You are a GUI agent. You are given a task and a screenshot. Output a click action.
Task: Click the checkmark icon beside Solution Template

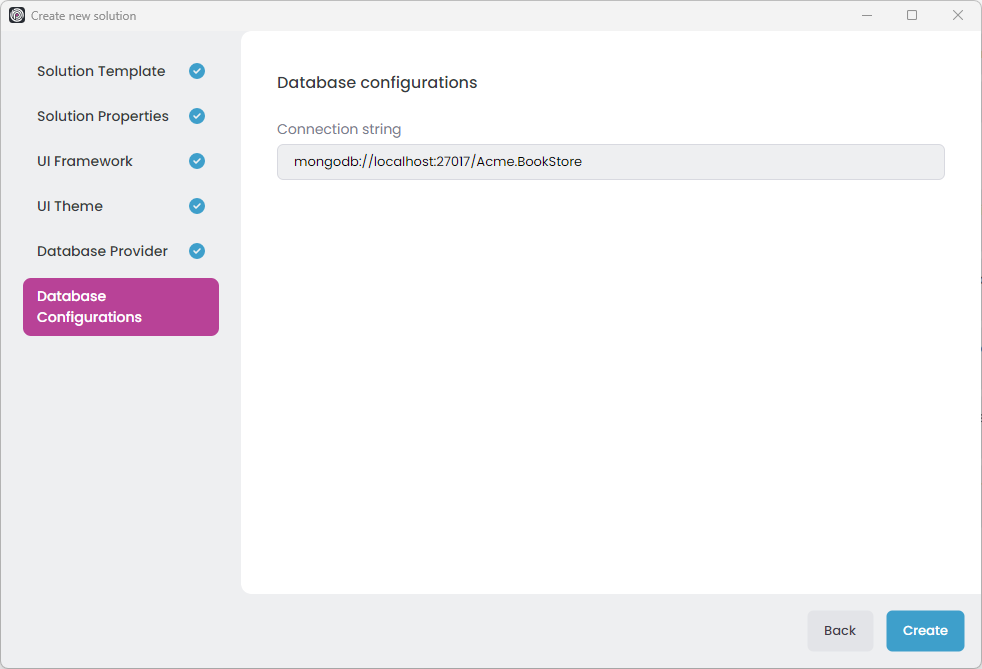pos(196,71)
